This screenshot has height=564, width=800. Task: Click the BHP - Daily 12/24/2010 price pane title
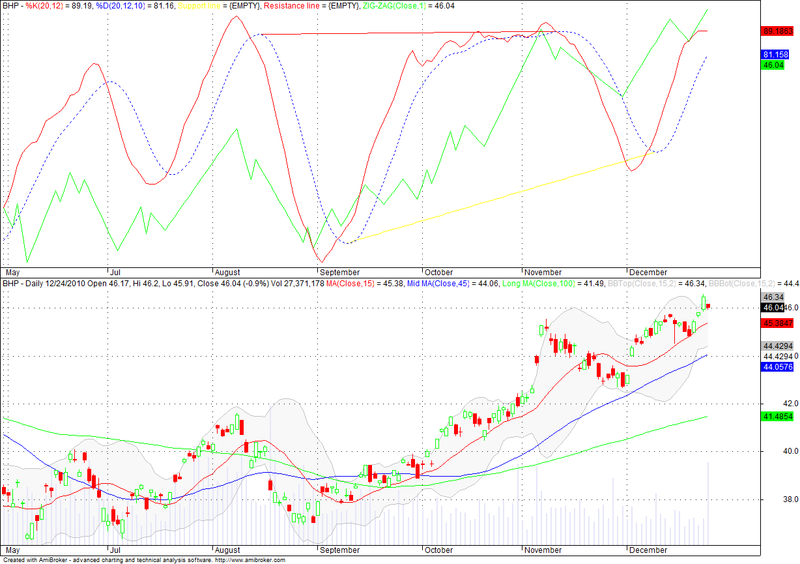click(43, 283)
